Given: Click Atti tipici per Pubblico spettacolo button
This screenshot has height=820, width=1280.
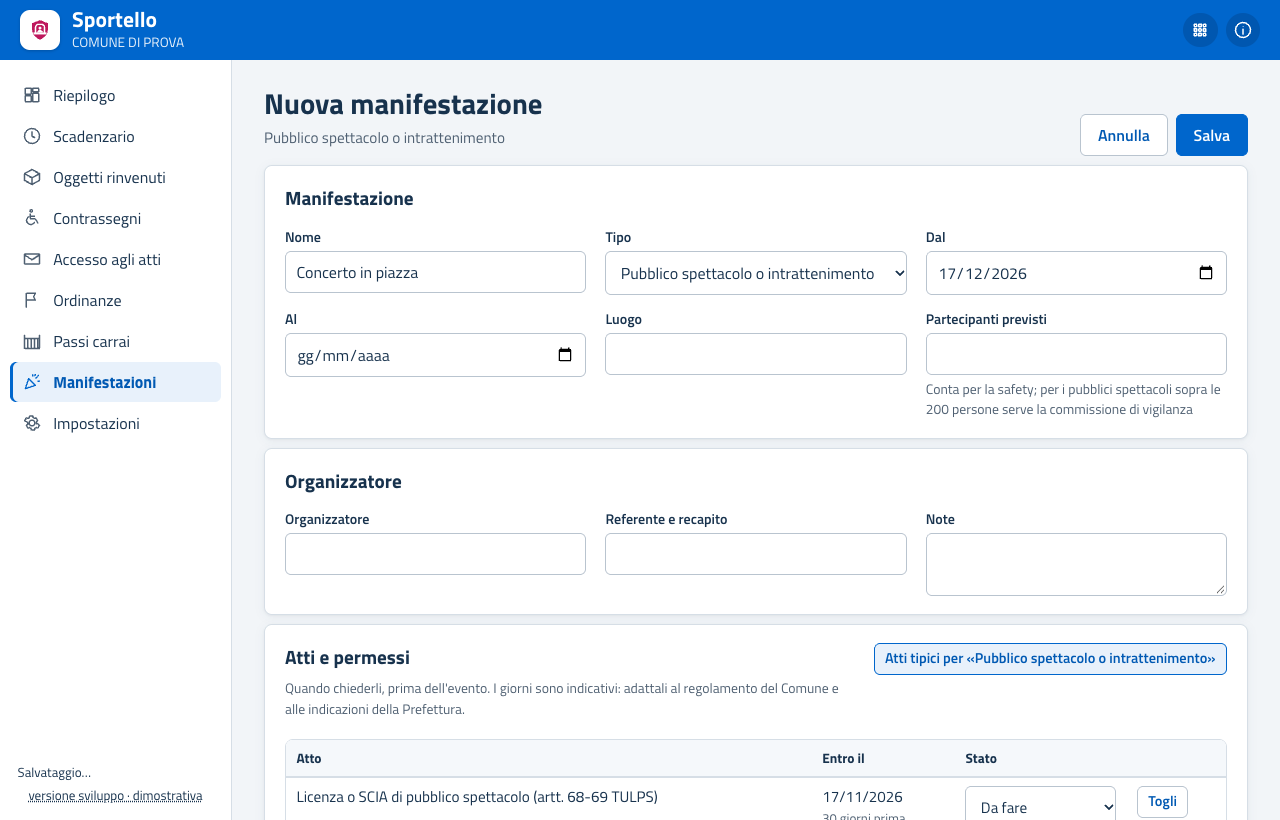Looking at the screenshot, I should 1050,659.
